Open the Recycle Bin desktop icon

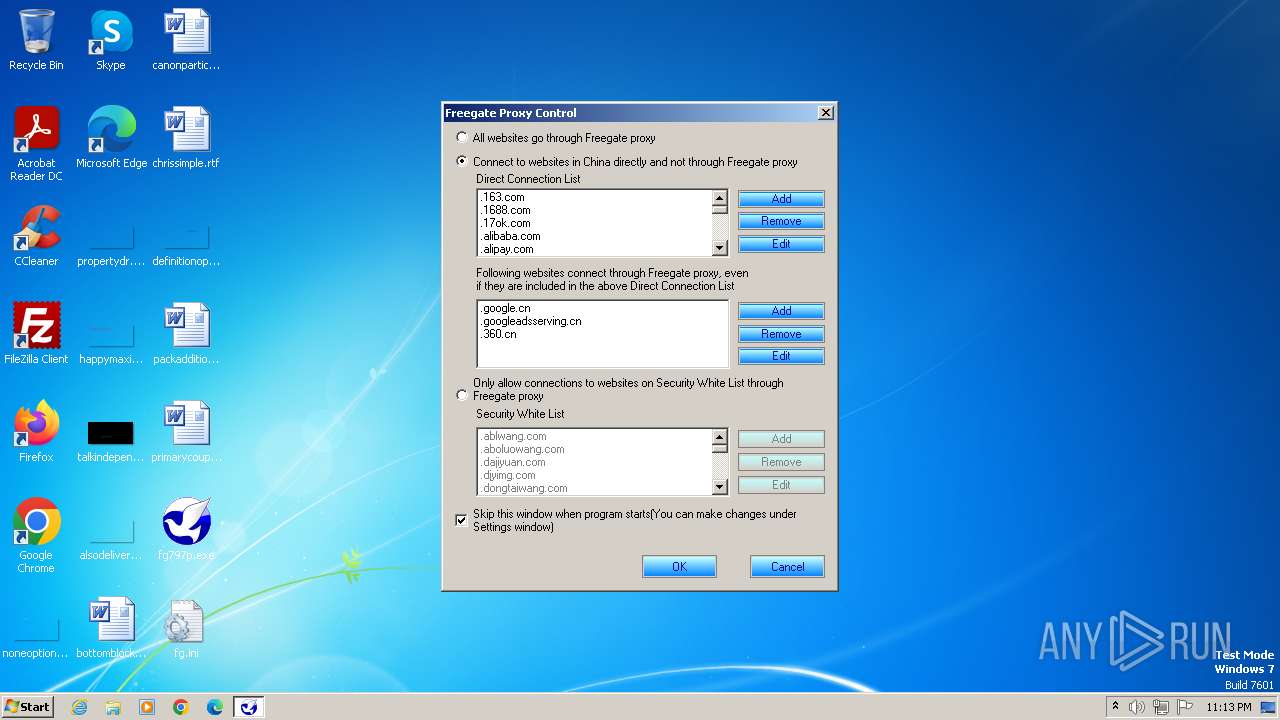tap(36, 40)
